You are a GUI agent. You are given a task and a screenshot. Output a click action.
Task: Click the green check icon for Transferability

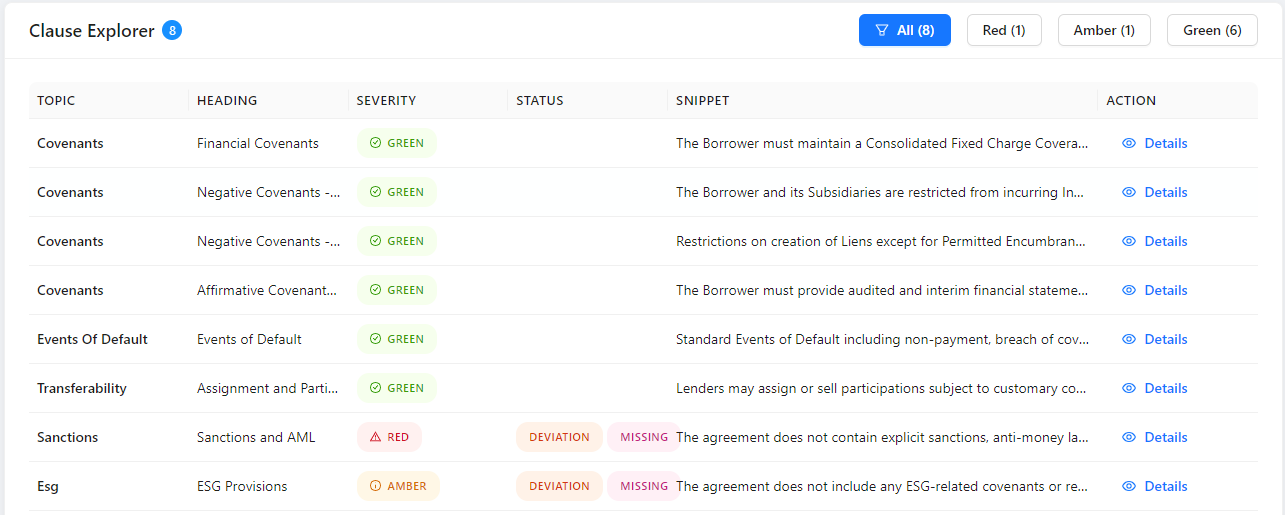[375, 388]
